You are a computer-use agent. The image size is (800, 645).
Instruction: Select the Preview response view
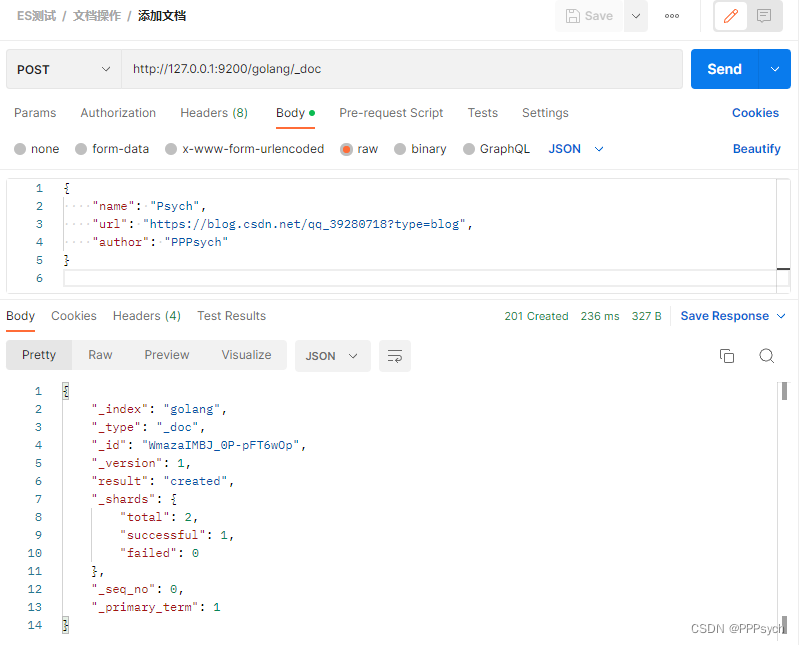click(167, 355)
